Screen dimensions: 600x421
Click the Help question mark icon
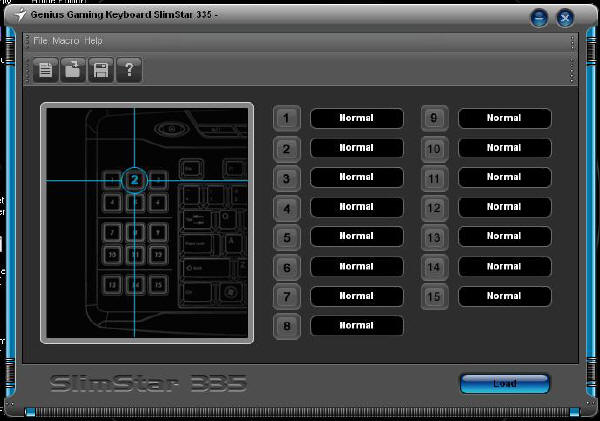click(128, 70)
